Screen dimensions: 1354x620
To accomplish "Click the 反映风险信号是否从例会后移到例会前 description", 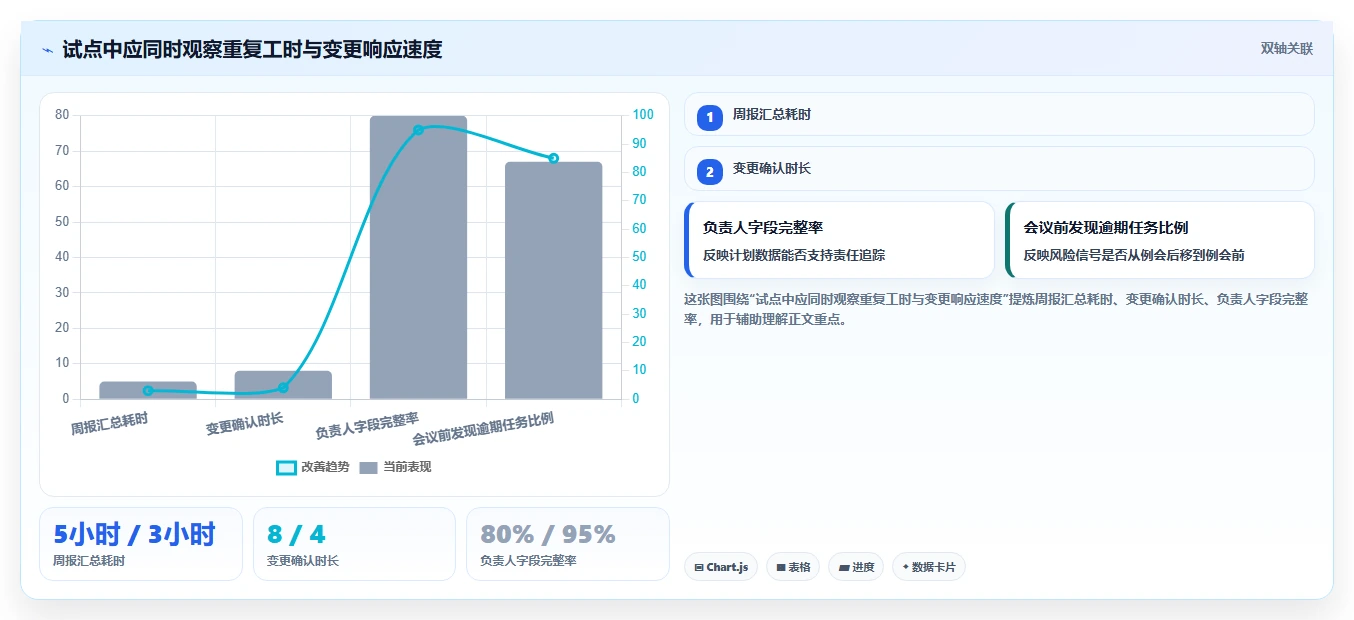I will coord(1134,255).
